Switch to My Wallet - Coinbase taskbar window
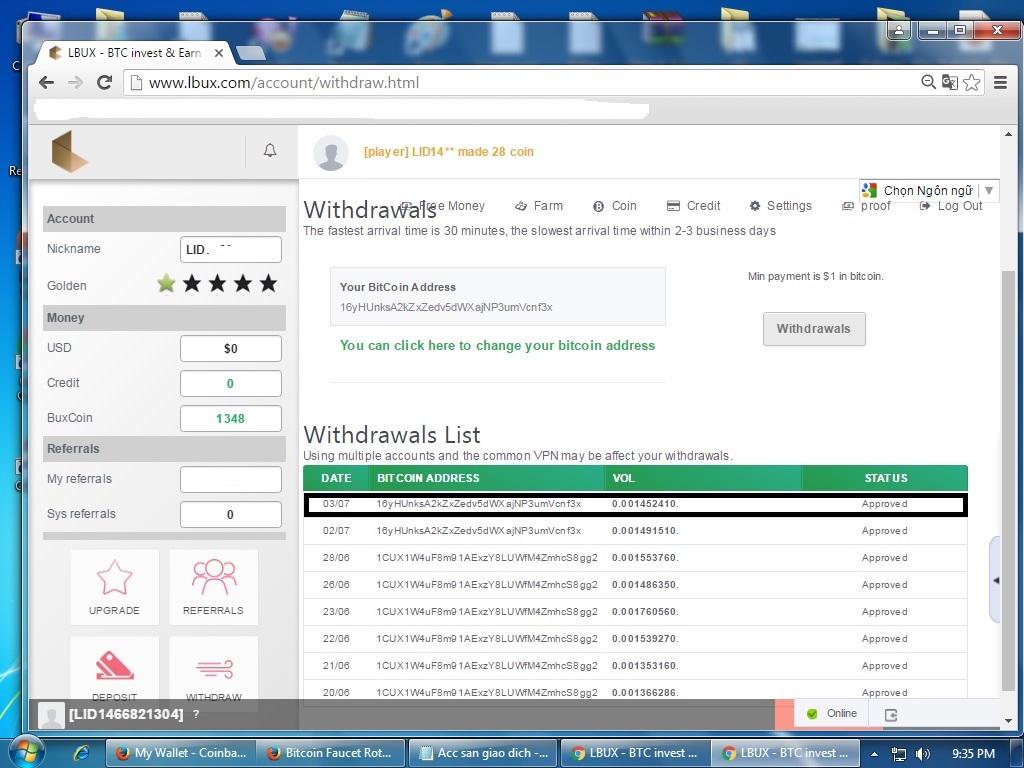The height and width of the screenshot is (768, 1024). click(180, 753)
